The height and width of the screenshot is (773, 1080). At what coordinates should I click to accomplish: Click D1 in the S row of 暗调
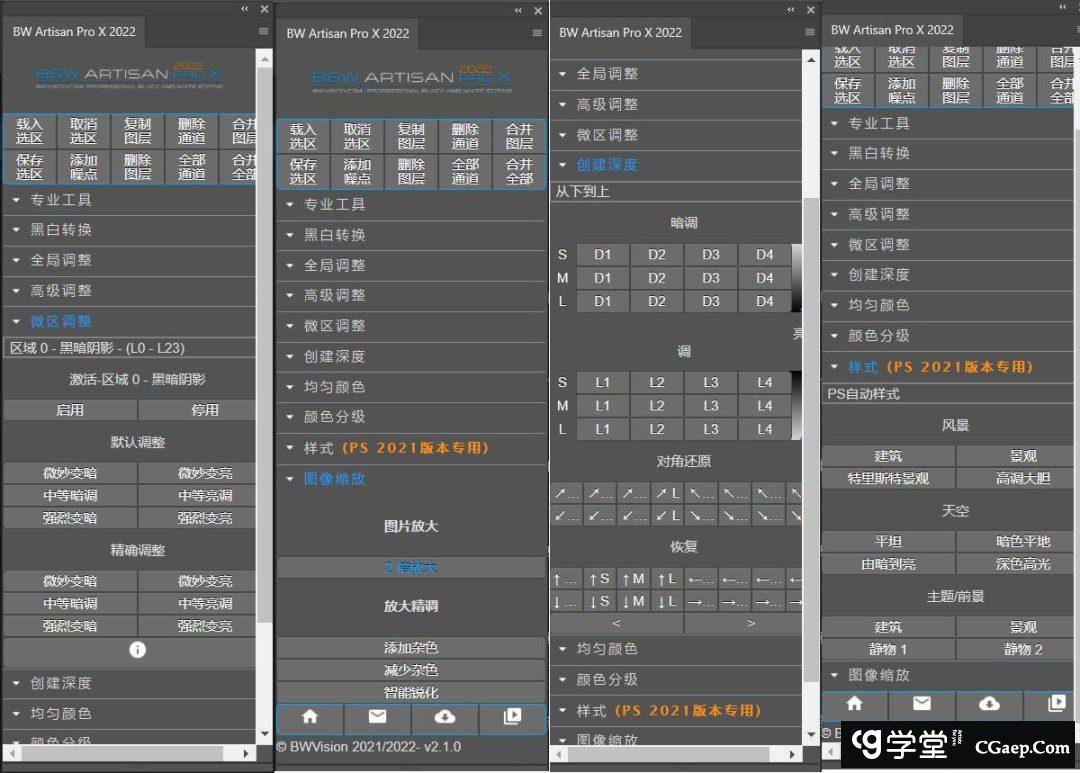602,255
